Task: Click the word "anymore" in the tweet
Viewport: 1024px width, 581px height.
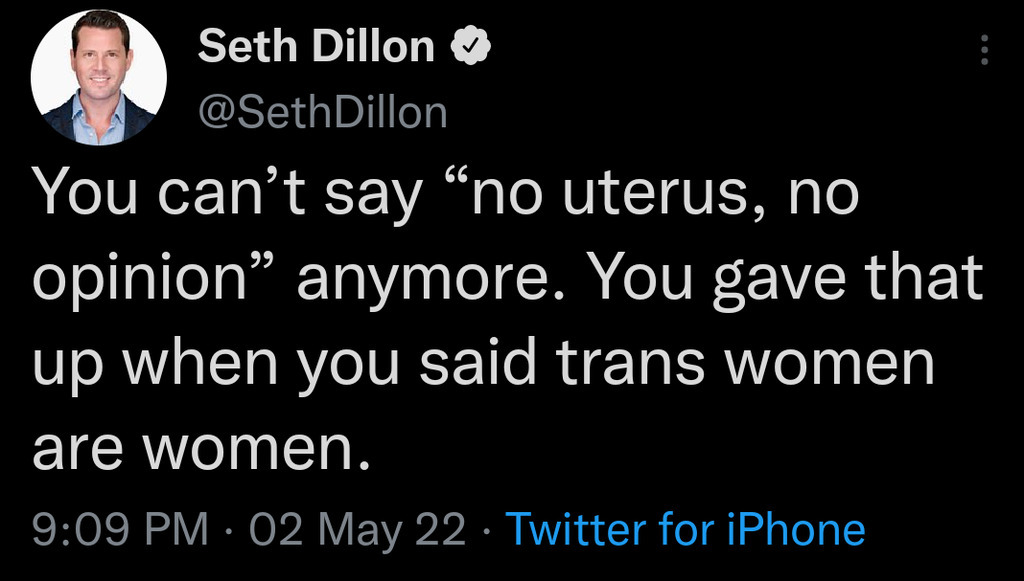Action: (416, 282)
